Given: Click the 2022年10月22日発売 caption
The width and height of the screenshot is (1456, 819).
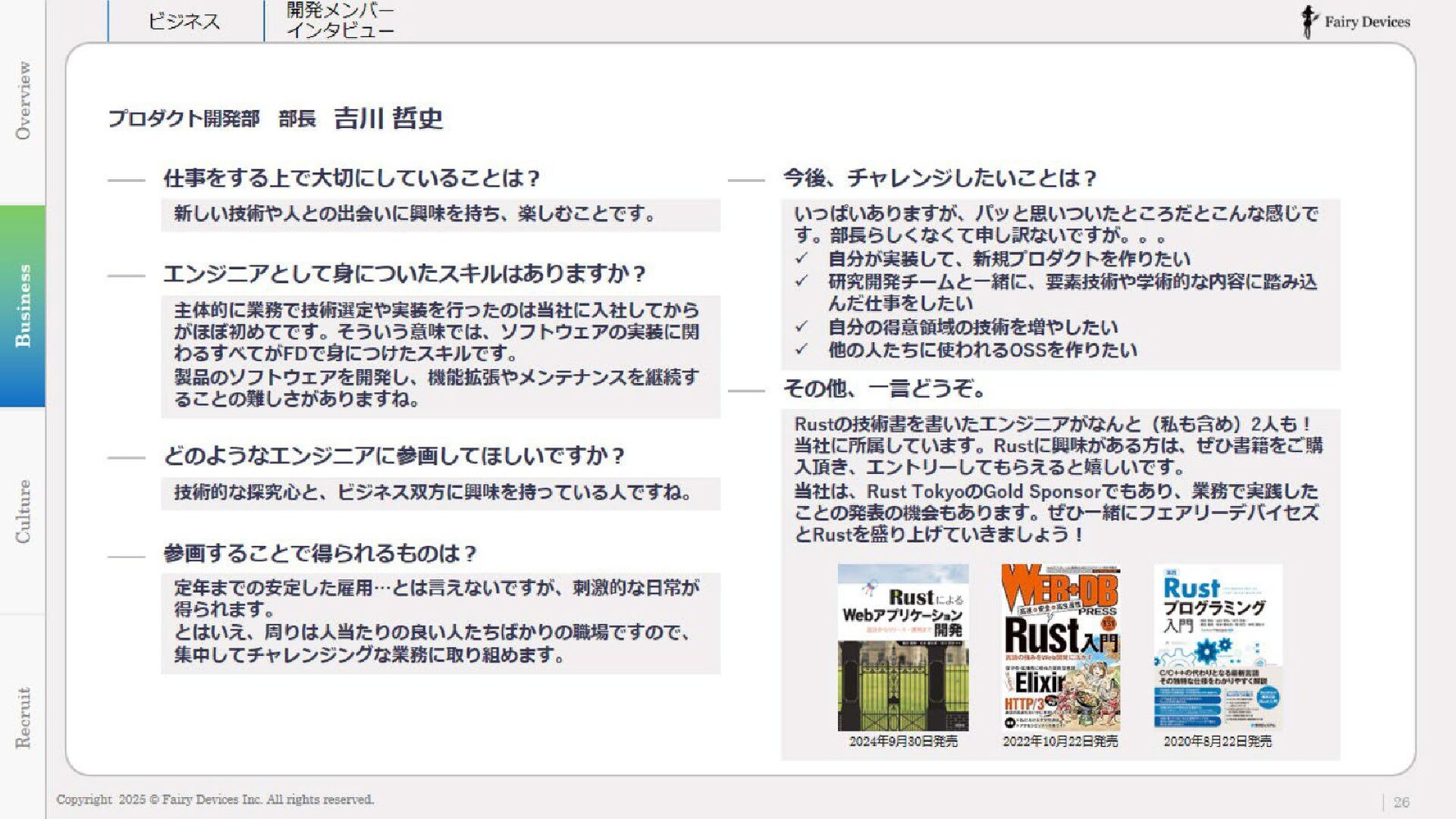Looking at the screenshot, I should pos(1060,741).
